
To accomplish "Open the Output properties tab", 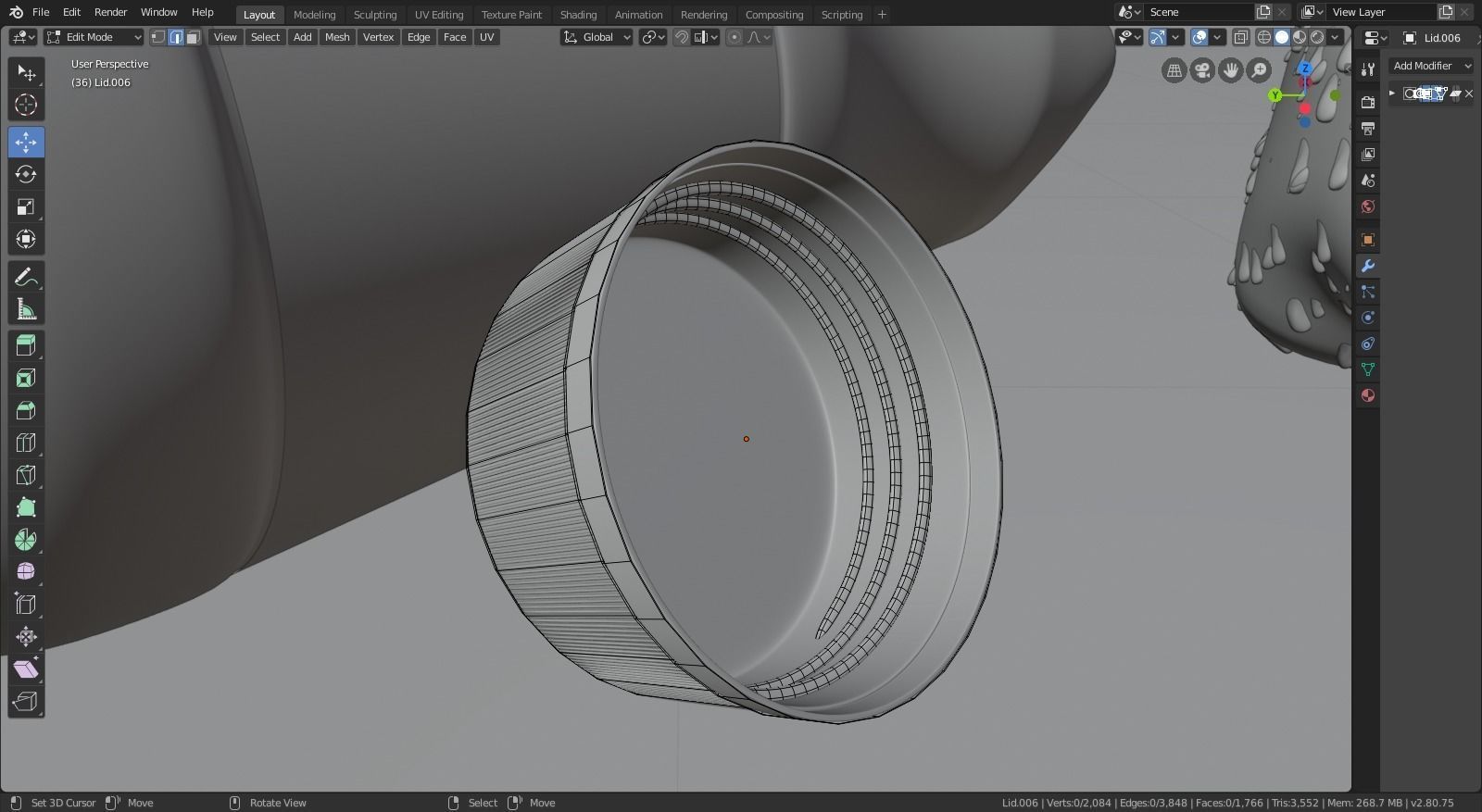I will point(1368,128).
